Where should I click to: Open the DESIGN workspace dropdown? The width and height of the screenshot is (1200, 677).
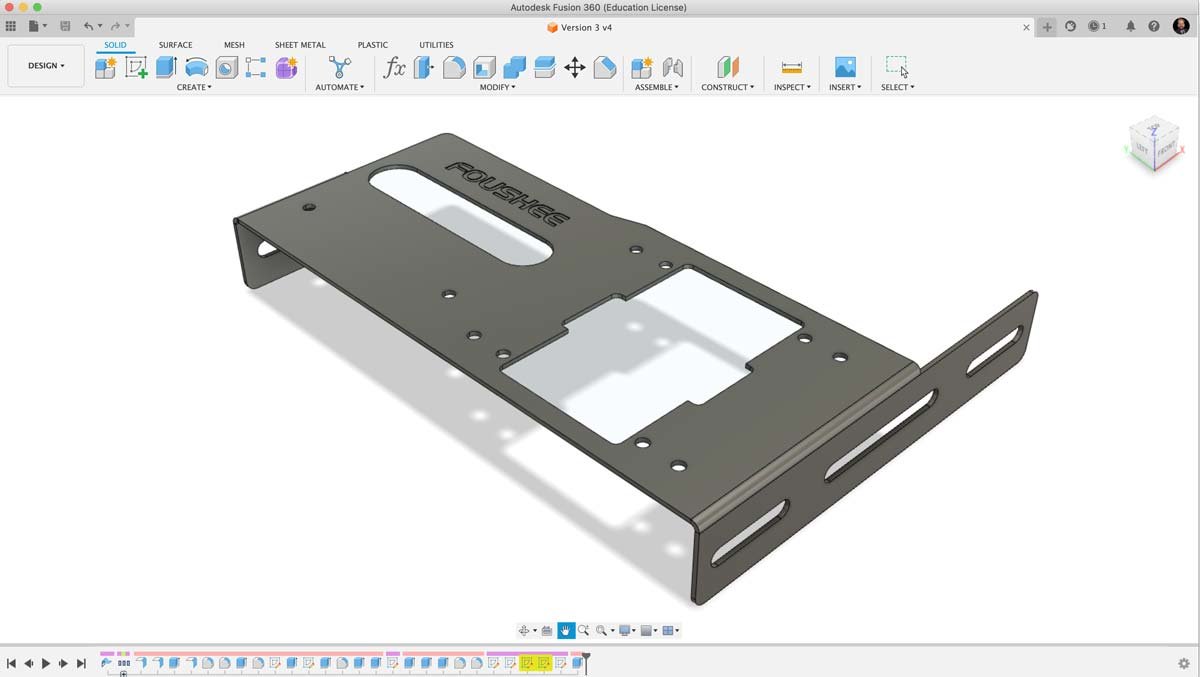(46, 66)
